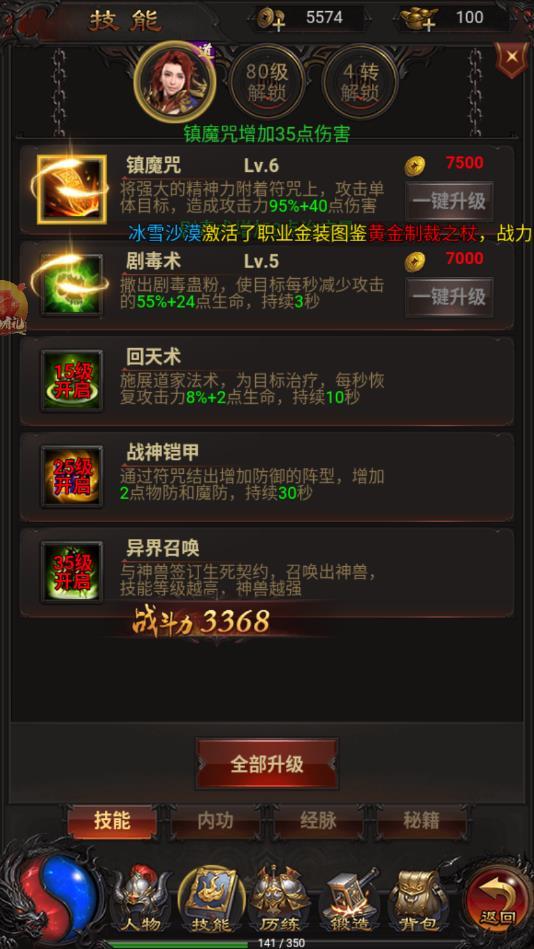534x949 pixels.
Task: Switch to the 内功 tab
Action: tap(215, 821)
